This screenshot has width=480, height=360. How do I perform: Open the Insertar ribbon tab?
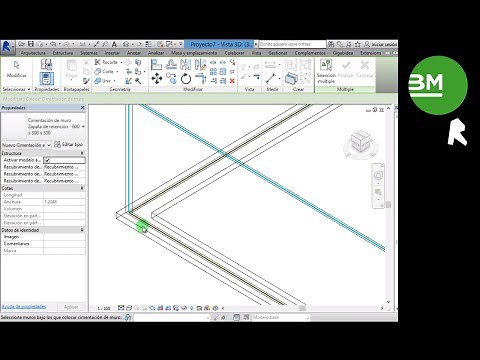coord(112,53)
